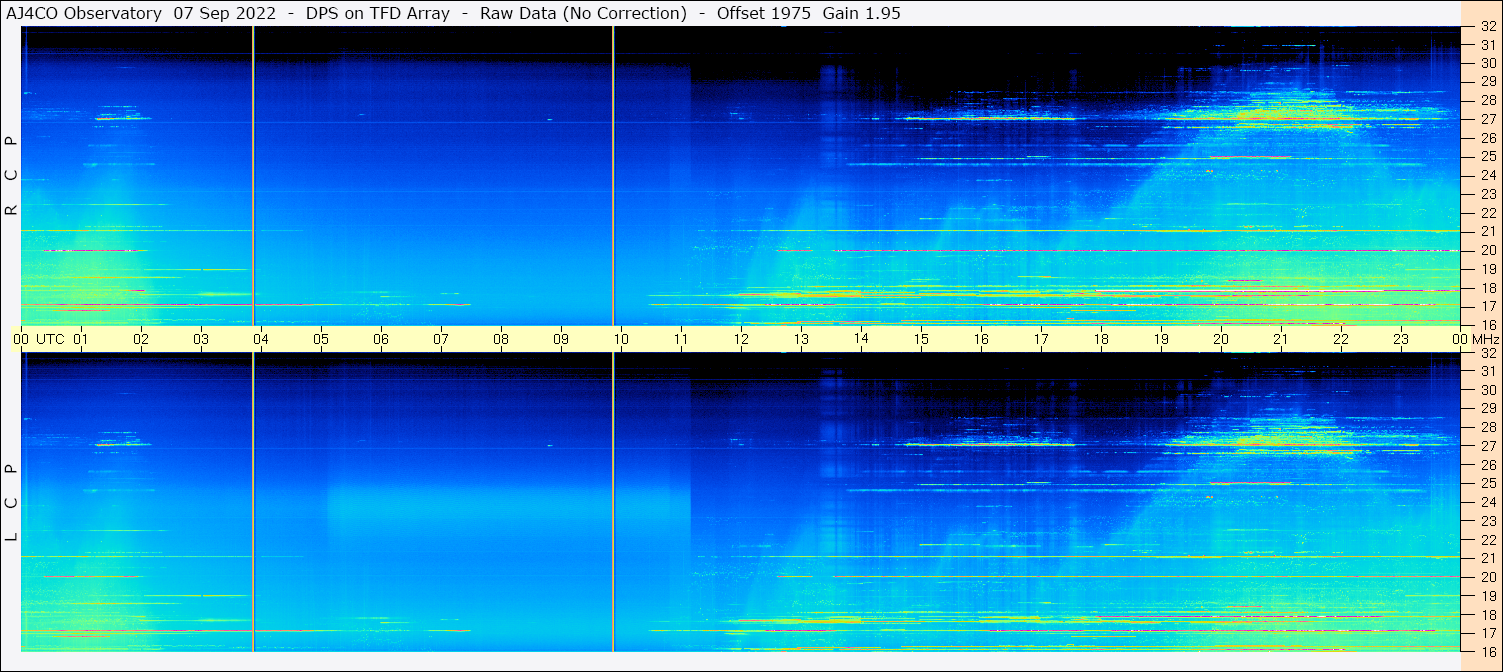Click the first pink vertical marker in LCP panel
Screen dimensions: 1503x672
point(253,502)
